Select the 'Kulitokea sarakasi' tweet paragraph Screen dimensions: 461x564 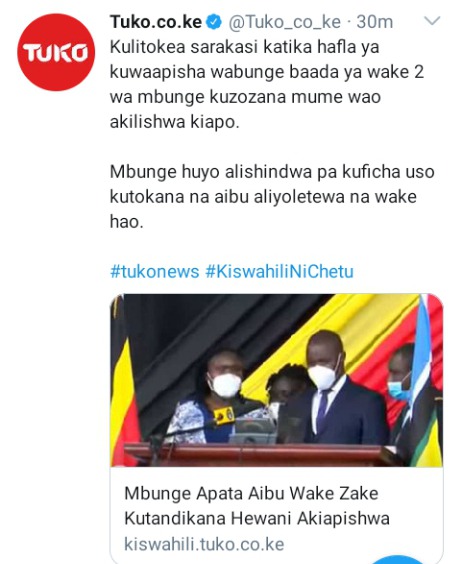click(x=267, y=85)
